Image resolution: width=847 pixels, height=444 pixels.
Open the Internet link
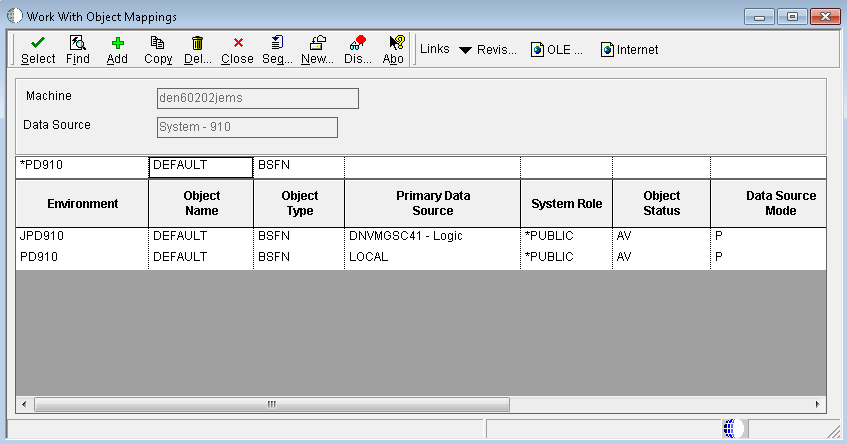[629, 50]
